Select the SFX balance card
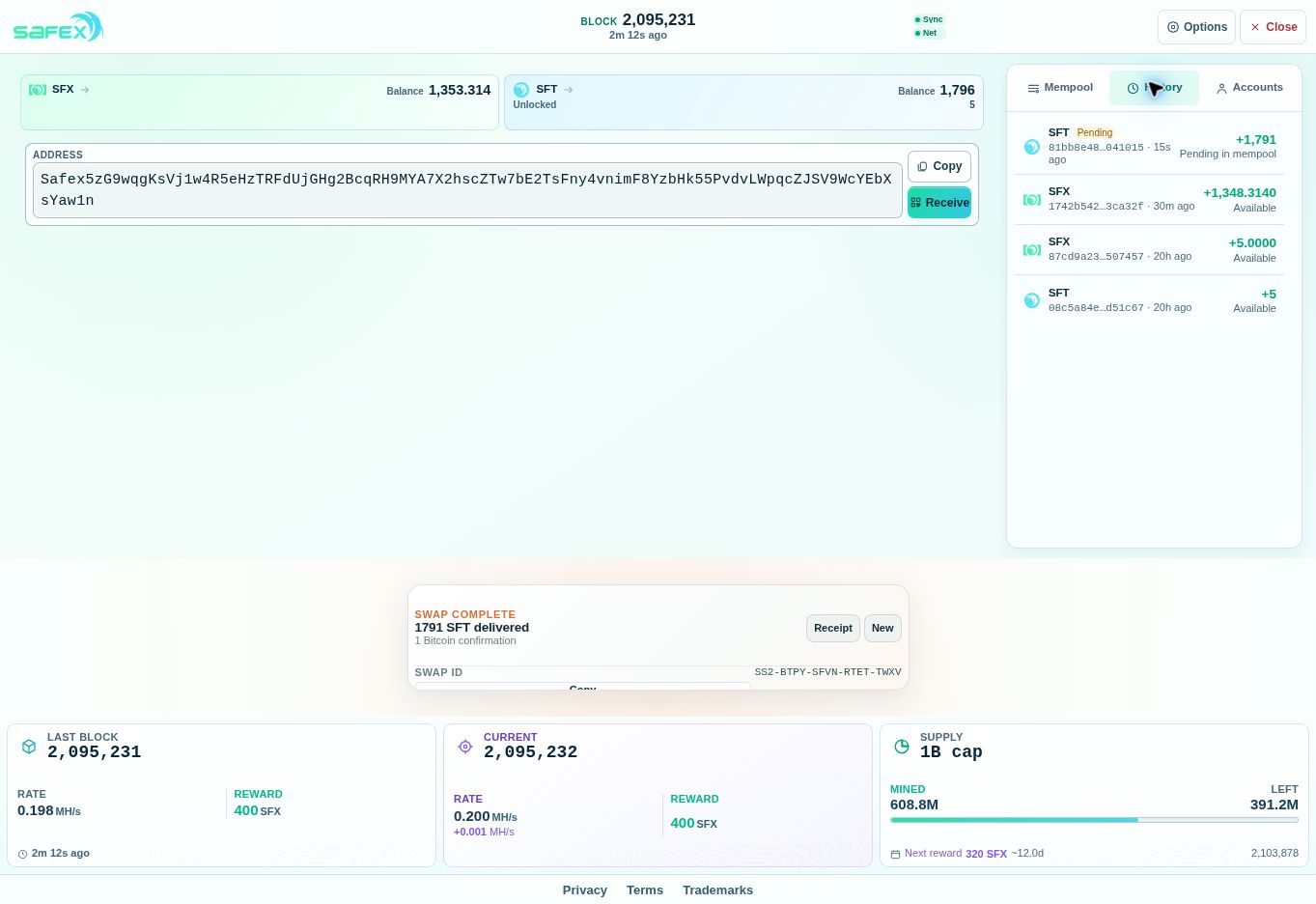This screenshot has width=1316, height=904. tap(260, 102)
